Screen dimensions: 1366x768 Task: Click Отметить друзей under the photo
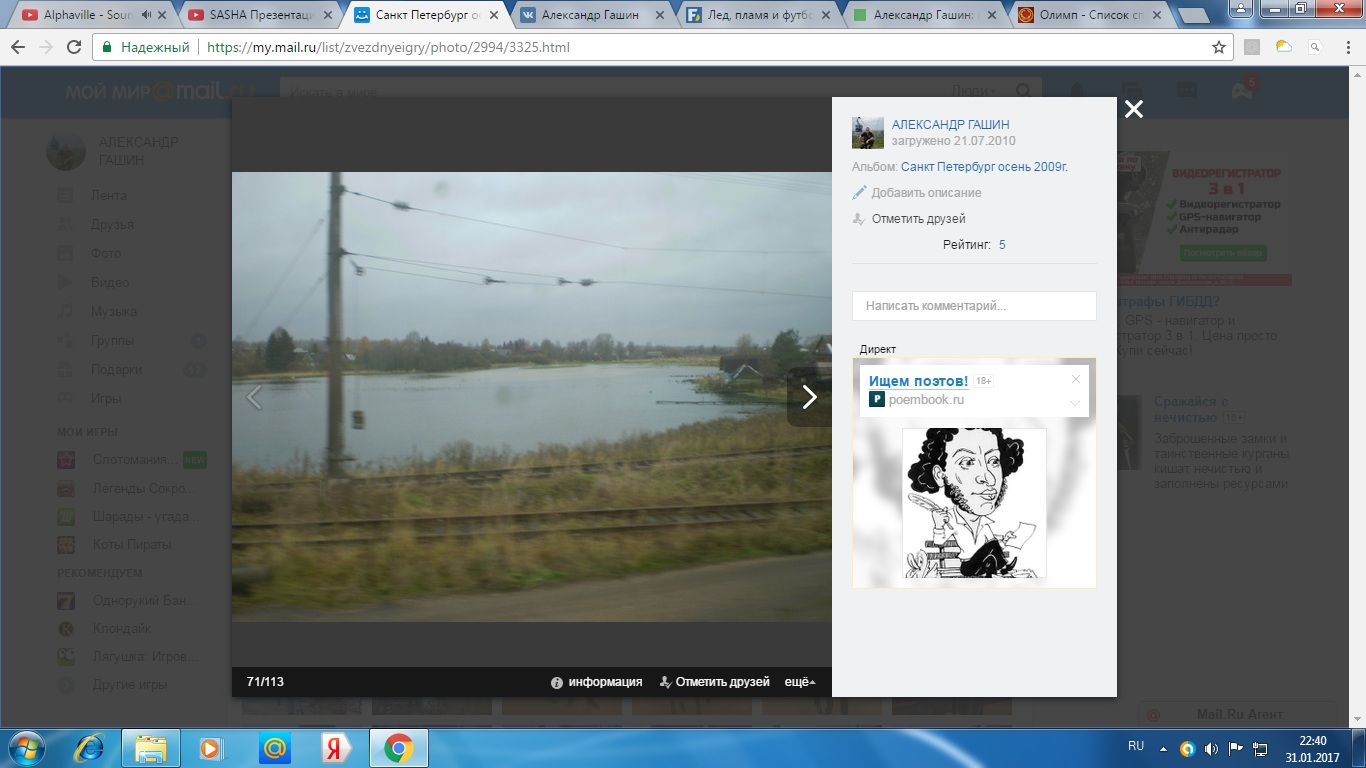[722, 682]
